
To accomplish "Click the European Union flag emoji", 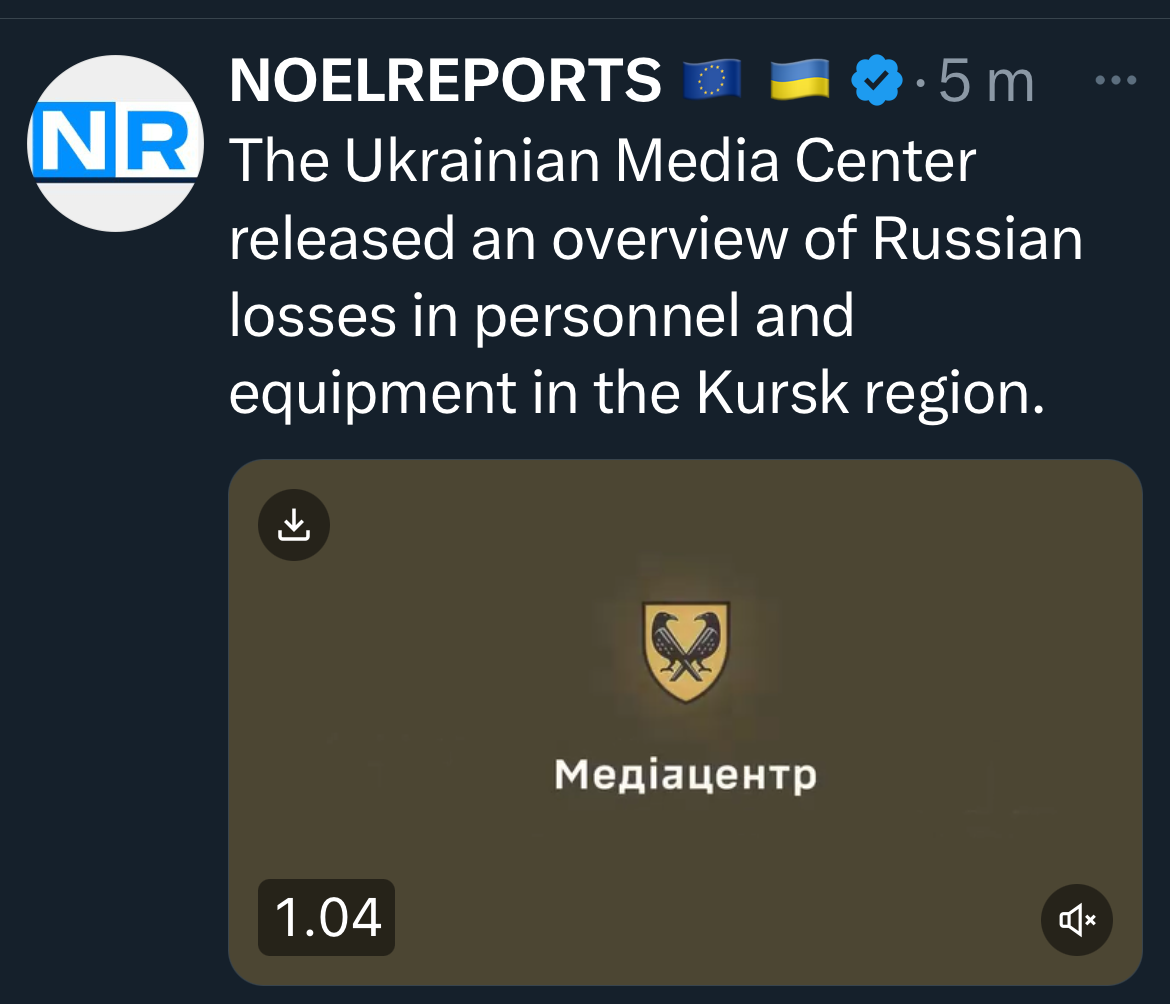I will click(x=713, y=80).
